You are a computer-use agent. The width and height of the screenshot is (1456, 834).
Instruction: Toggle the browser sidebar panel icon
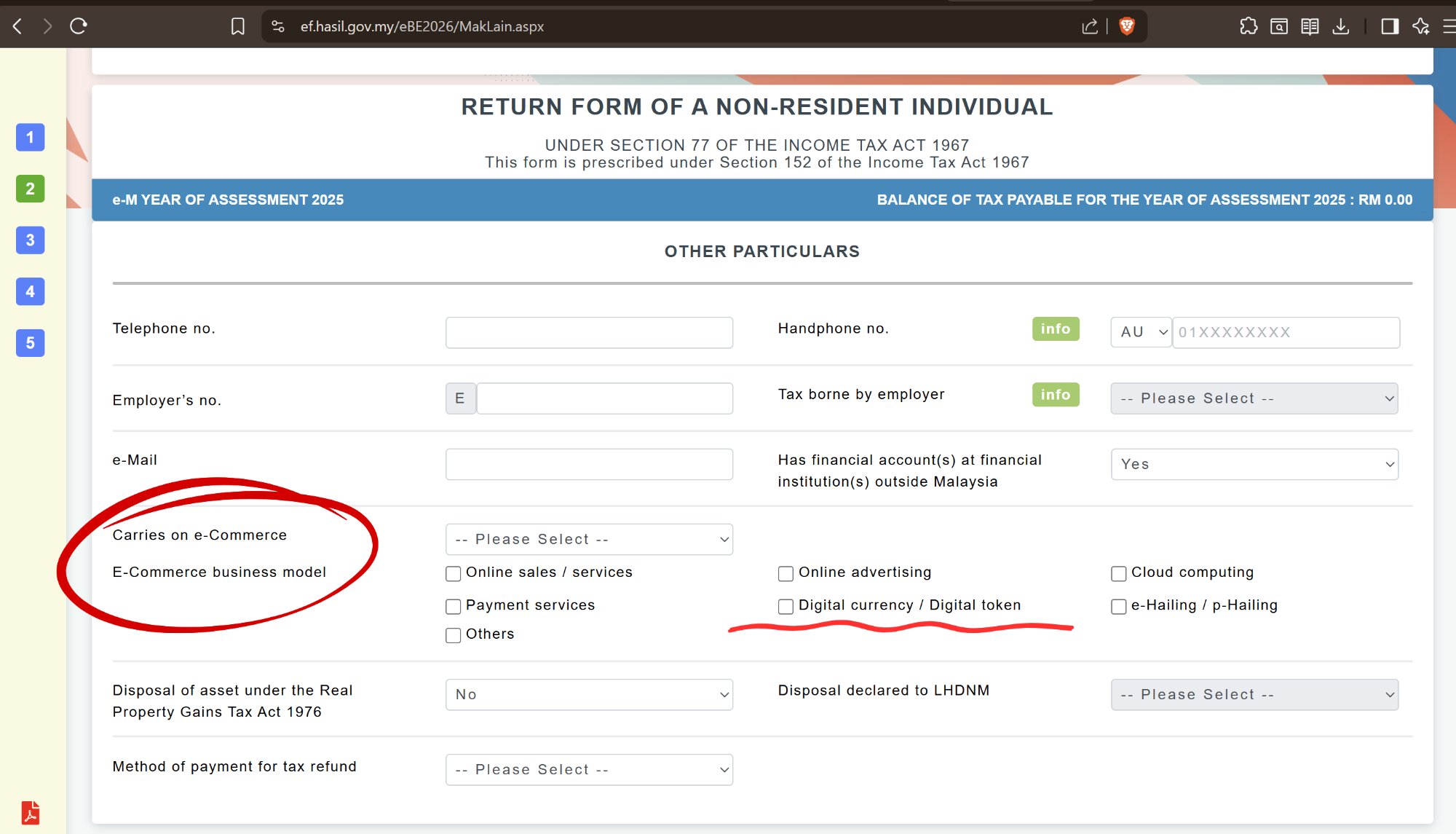pyautogui.click(x=1389, y=27)
